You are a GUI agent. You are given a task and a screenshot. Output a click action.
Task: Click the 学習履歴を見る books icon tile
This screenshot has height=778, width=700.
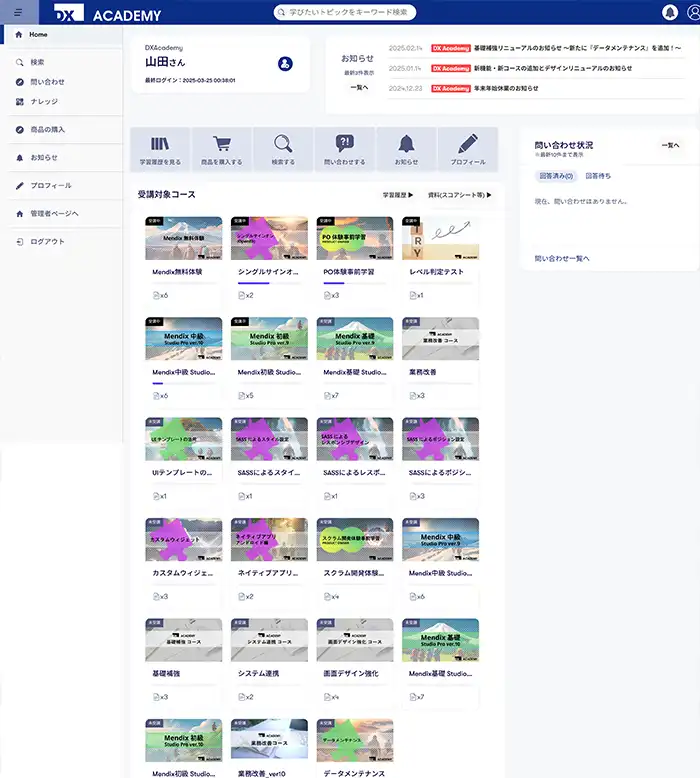(160, 149)
